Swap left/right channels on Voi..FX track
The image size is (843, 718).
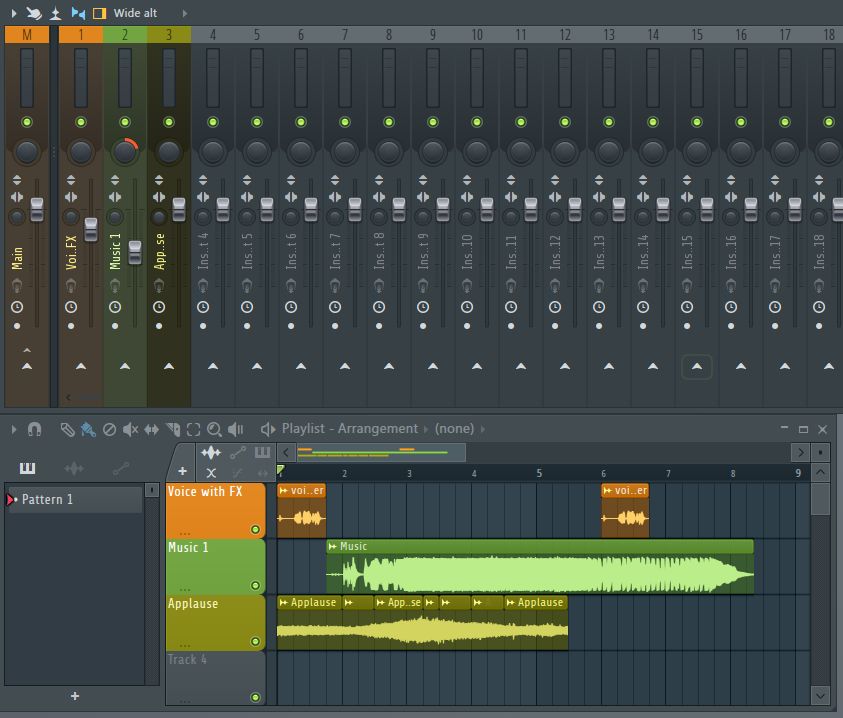[x=71, y=197]
